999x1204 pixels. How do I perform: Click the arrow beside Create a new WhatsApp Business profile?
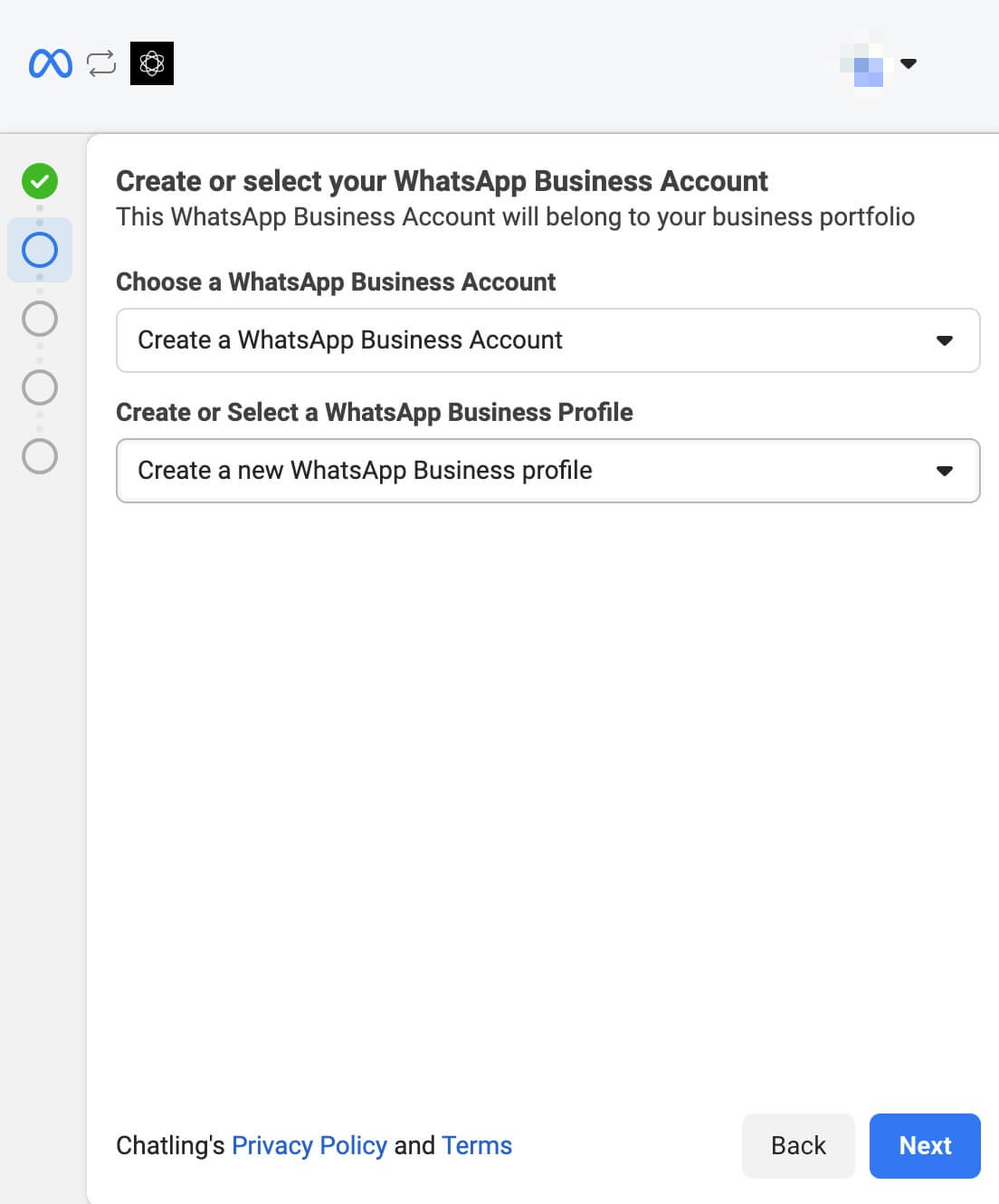coord(945,472)
